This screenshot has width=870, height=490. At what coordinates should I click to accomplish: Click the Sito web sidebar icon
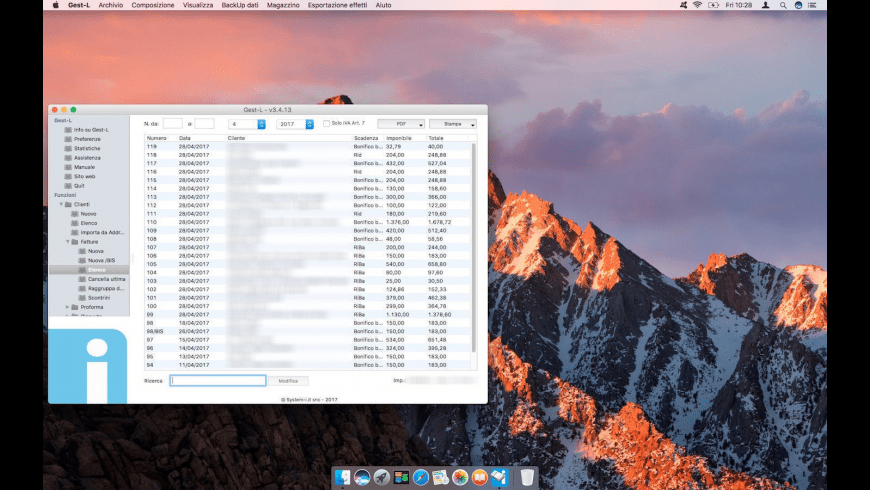tap(68, 176)
